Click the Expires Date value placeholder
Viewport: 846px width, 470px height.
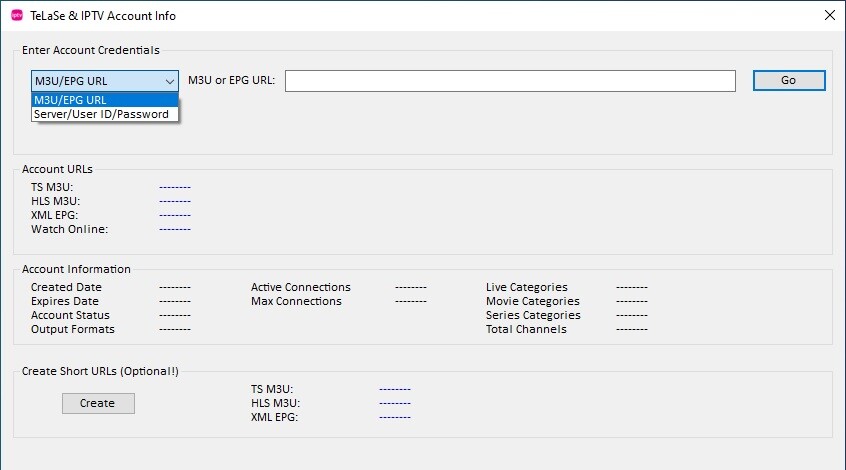tap(174, 301)
